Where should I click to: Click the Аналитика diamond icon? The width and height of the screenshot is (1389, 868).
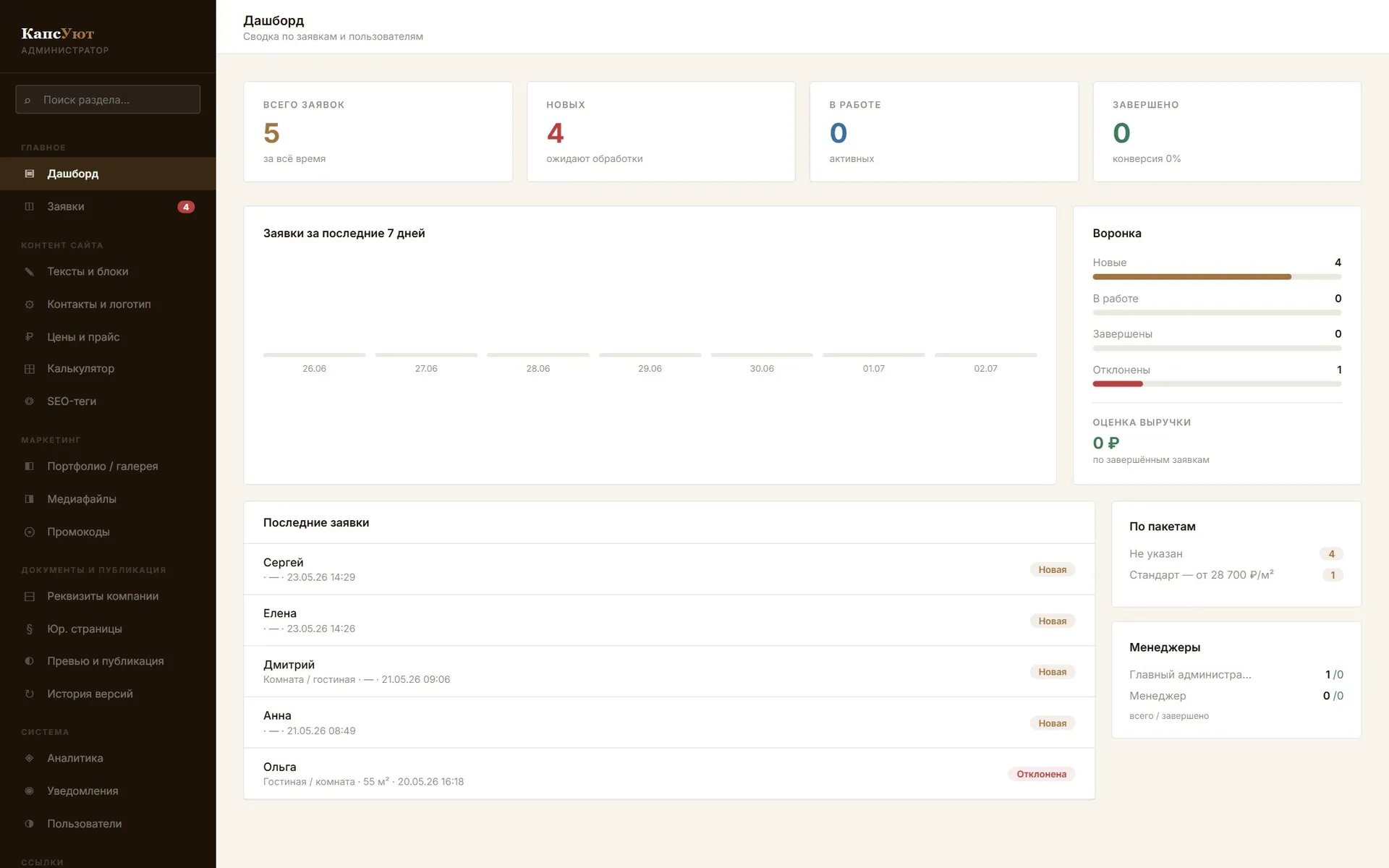(x=30, y=758)
